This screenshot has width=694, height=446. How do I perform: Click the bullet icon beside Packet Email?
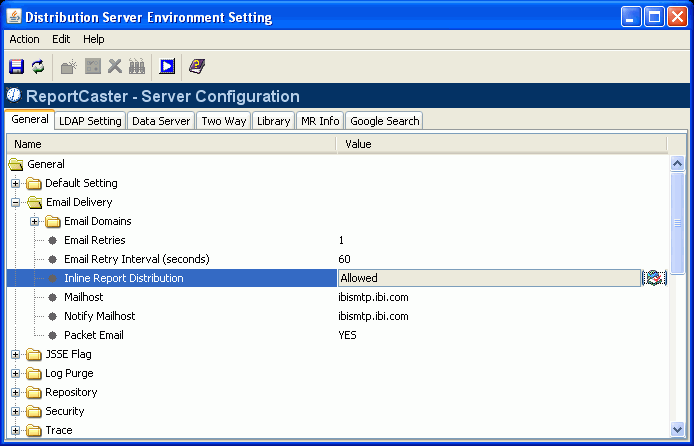53,335
